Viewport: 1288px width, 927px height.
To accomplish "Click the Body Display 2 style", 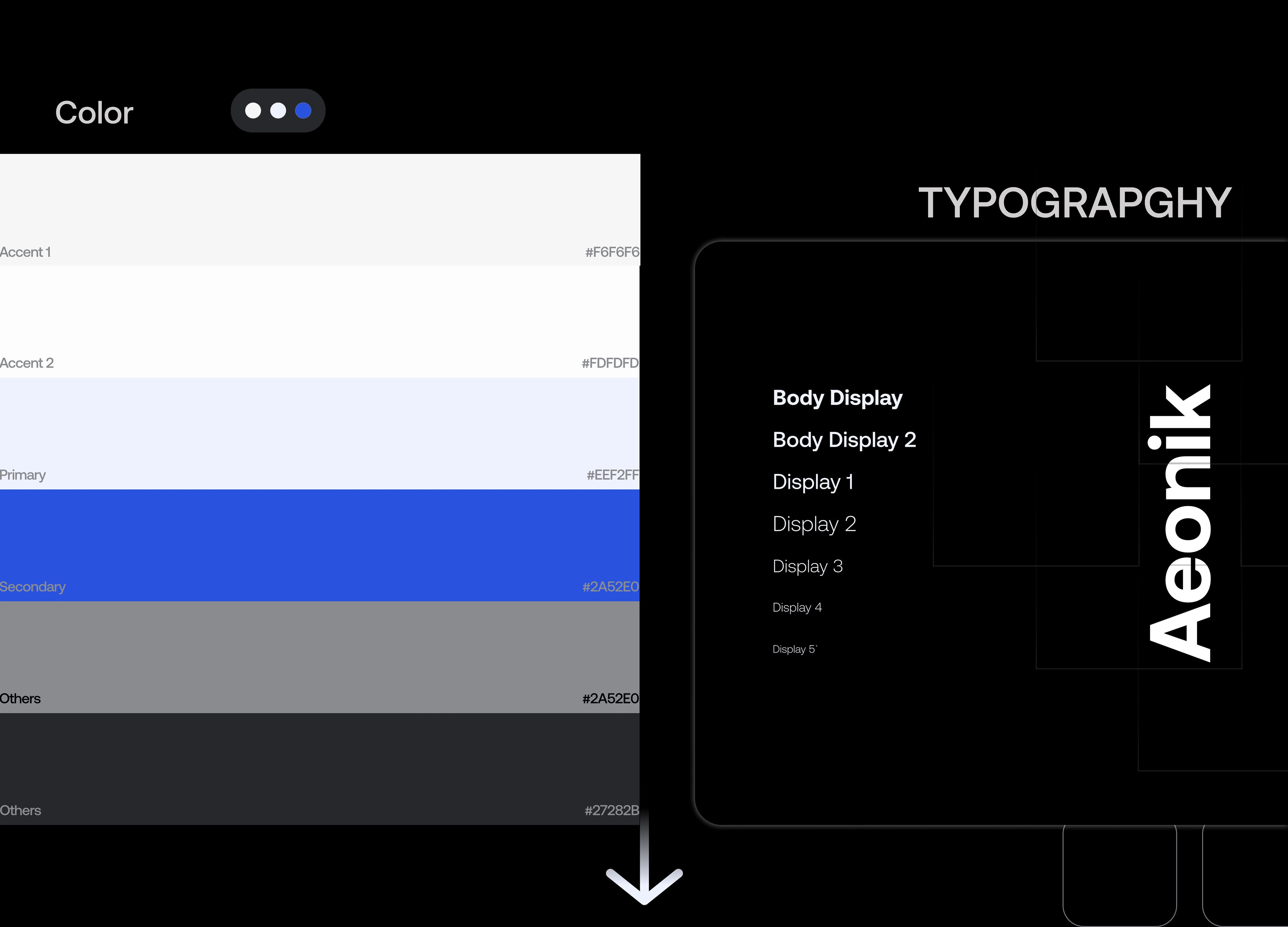I will click(844, 440).
